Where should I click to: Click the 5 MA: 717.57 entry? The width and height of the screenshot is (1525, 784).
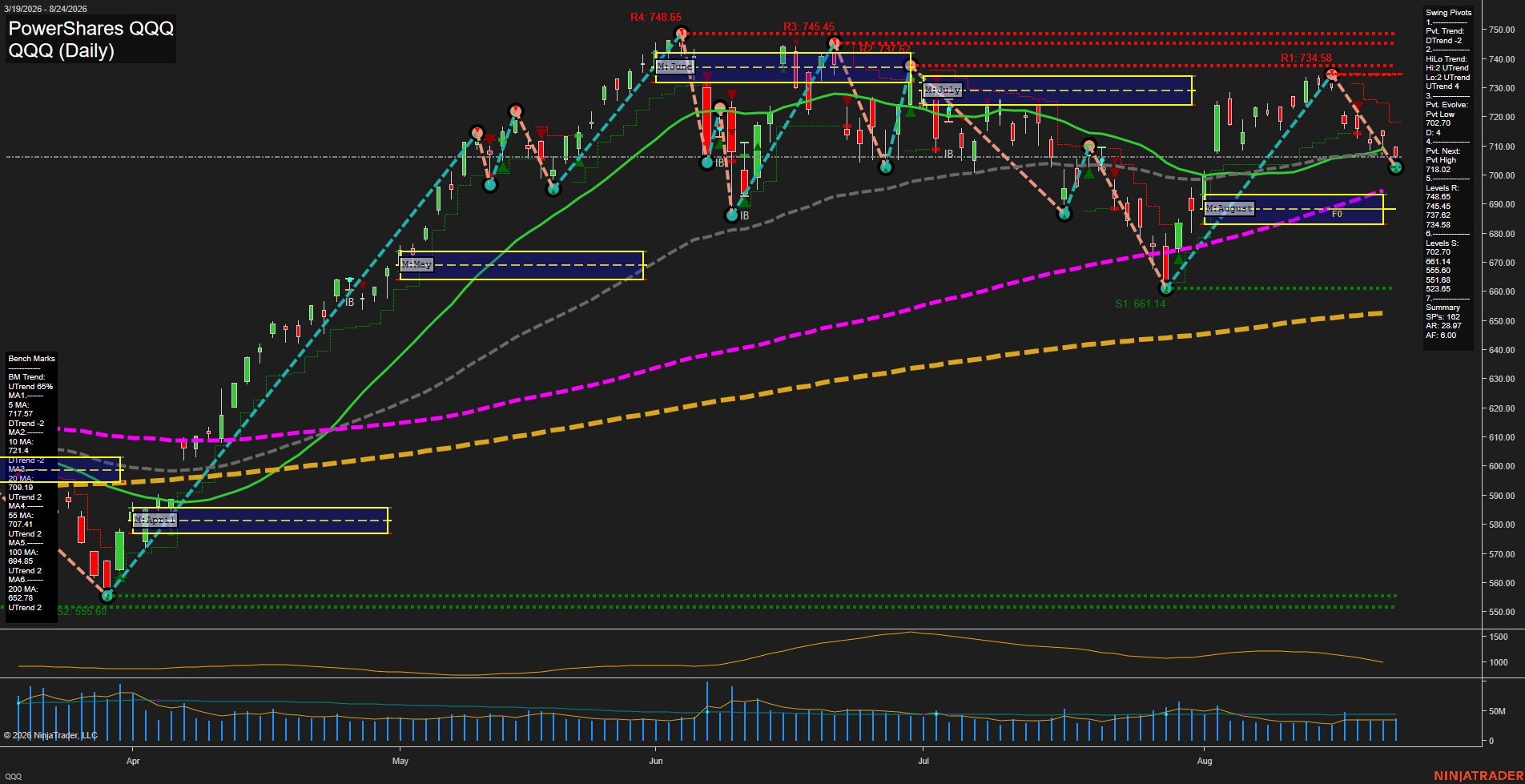click(21, 410)
